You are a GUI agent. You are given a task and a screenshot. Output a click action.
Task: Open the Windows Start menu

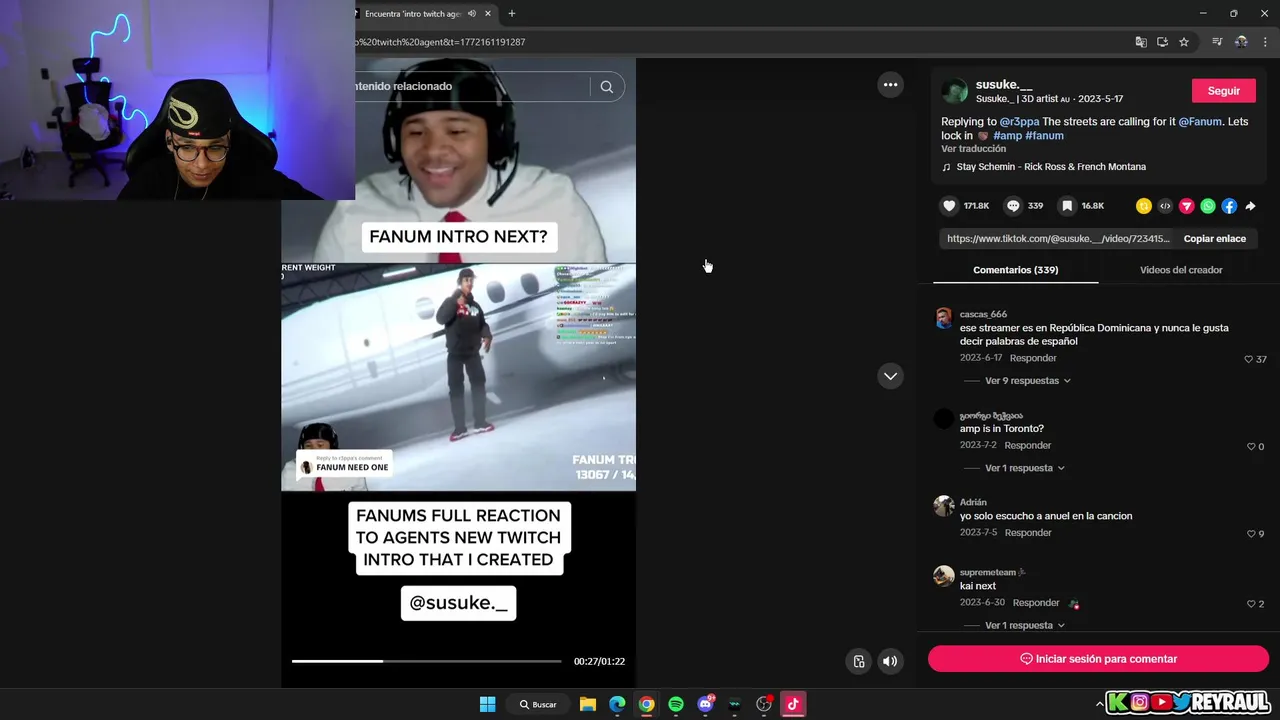click(487, 704)
